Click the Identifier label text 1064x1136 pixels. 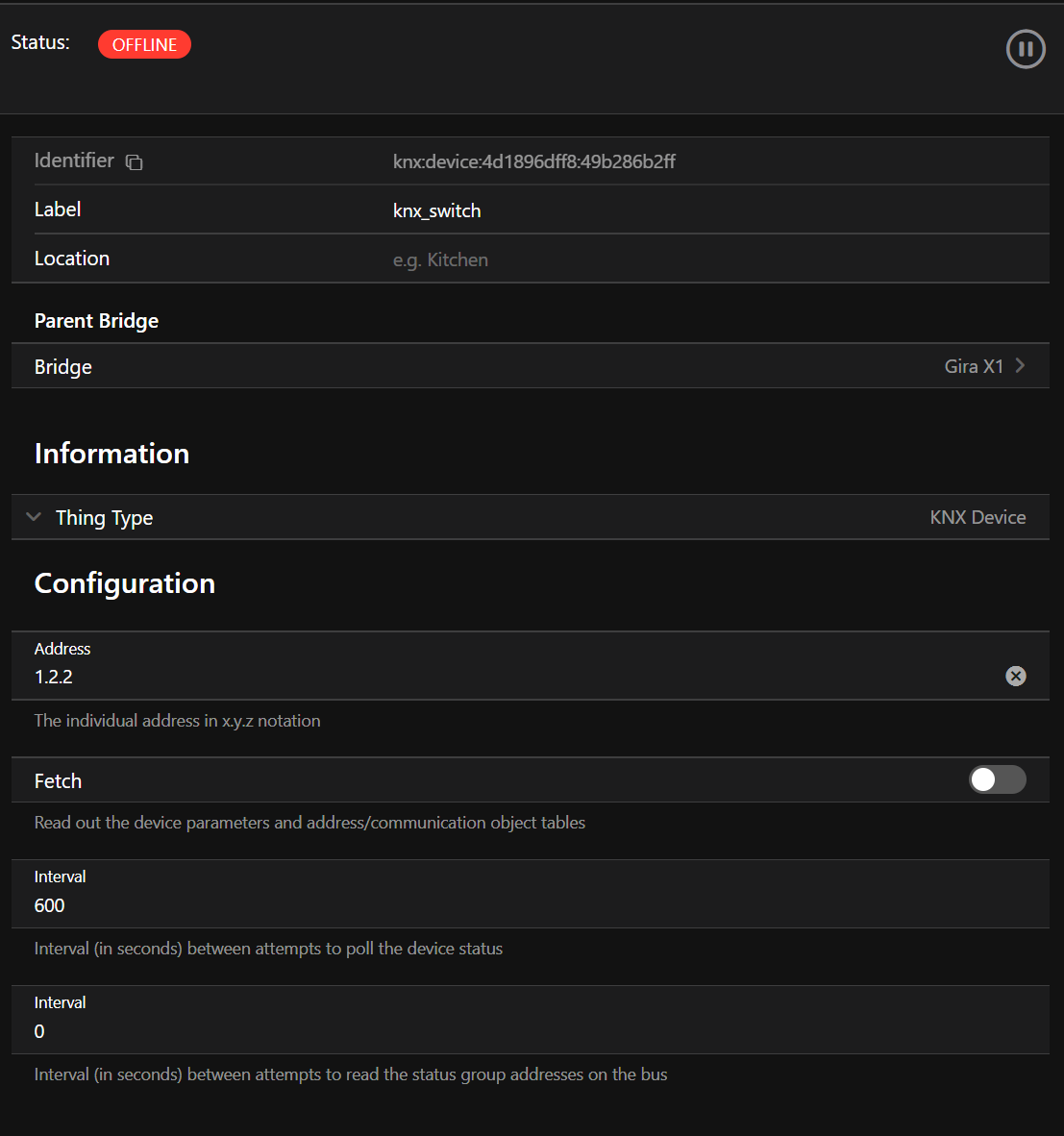tap(74, 161)
